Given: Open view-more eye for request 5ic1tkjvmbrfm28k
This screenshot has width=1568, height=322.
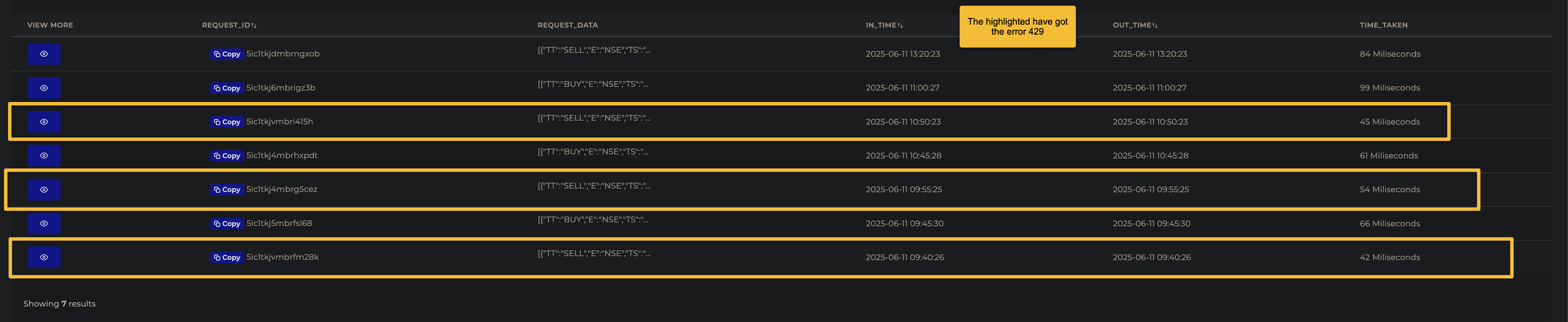Looking at the screenshot, I should pos(44,257).
